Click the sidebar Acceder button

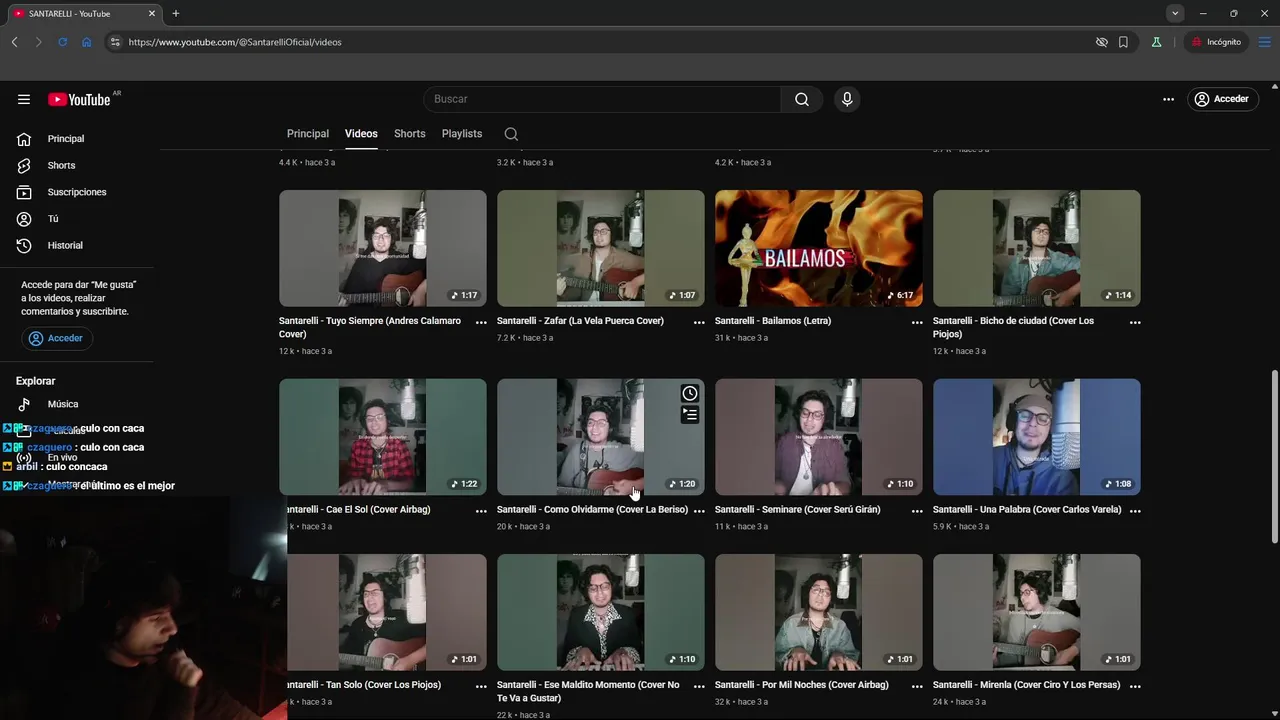point(56,338)
